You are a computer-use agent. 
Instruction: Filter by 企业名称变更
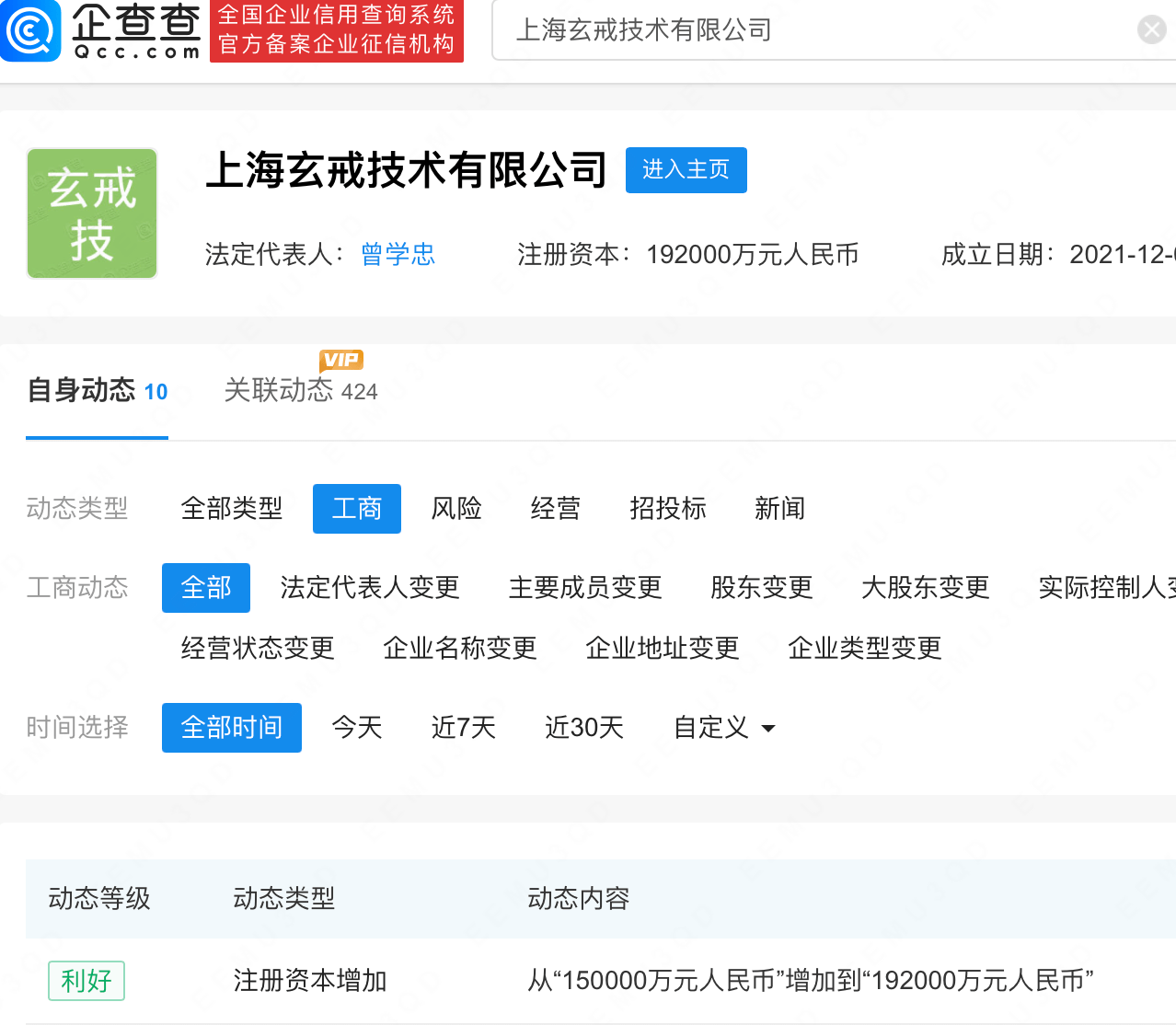coord(460,649)
